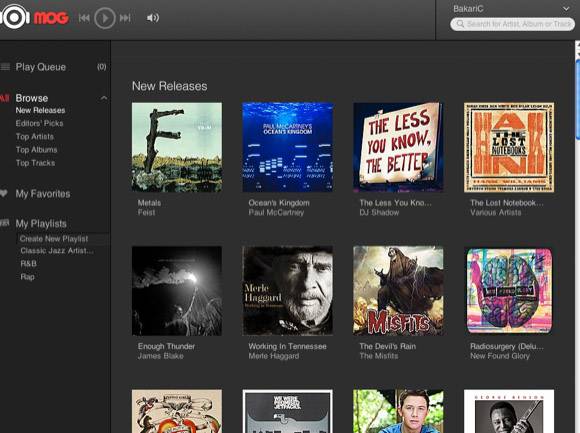Open Top Tracks list
This screenshot has width=580, height=433.
(x=35, y=163)
